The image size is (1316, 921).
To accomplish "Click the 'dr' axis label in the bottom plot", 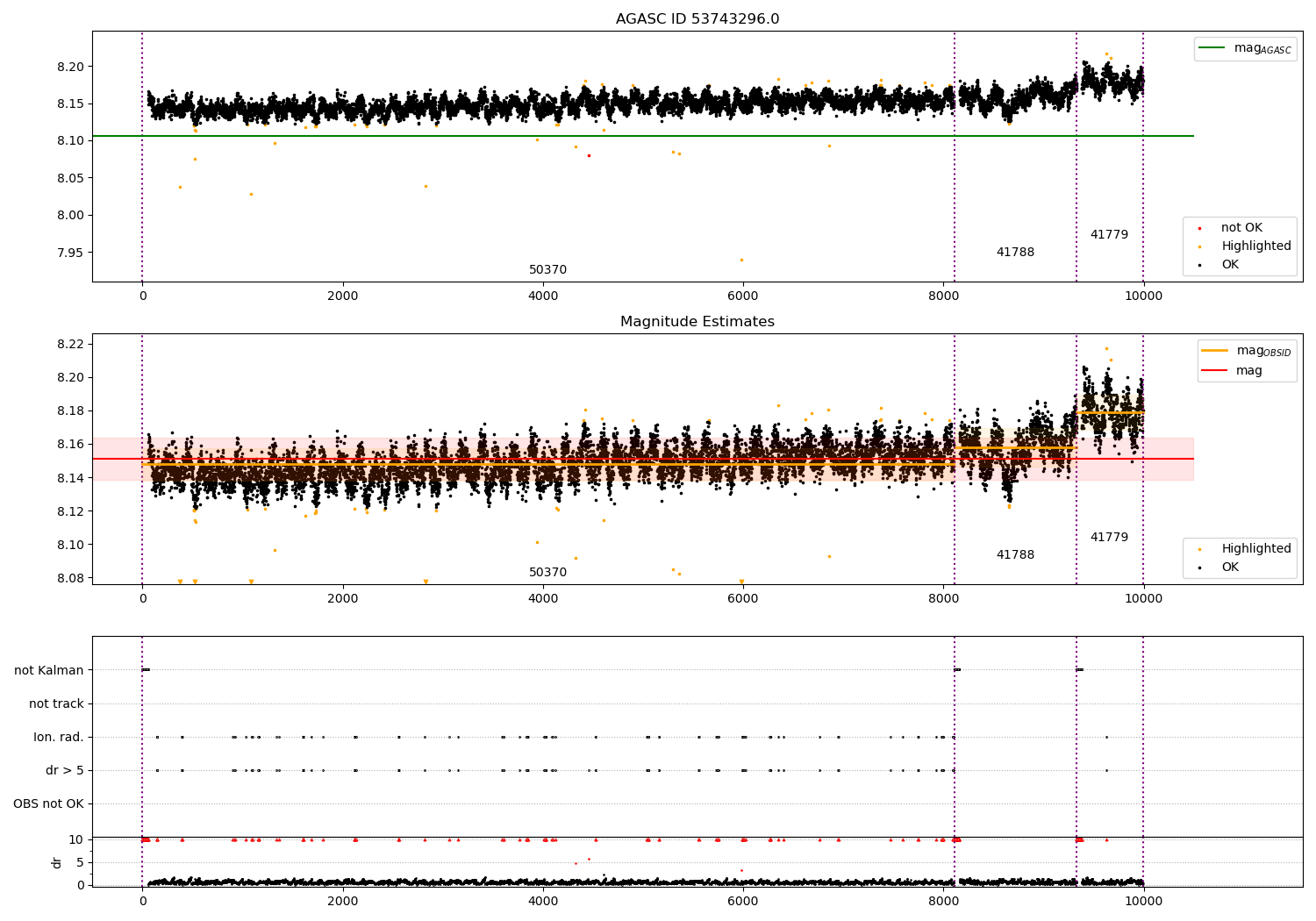I will click(x=57, y=862).
